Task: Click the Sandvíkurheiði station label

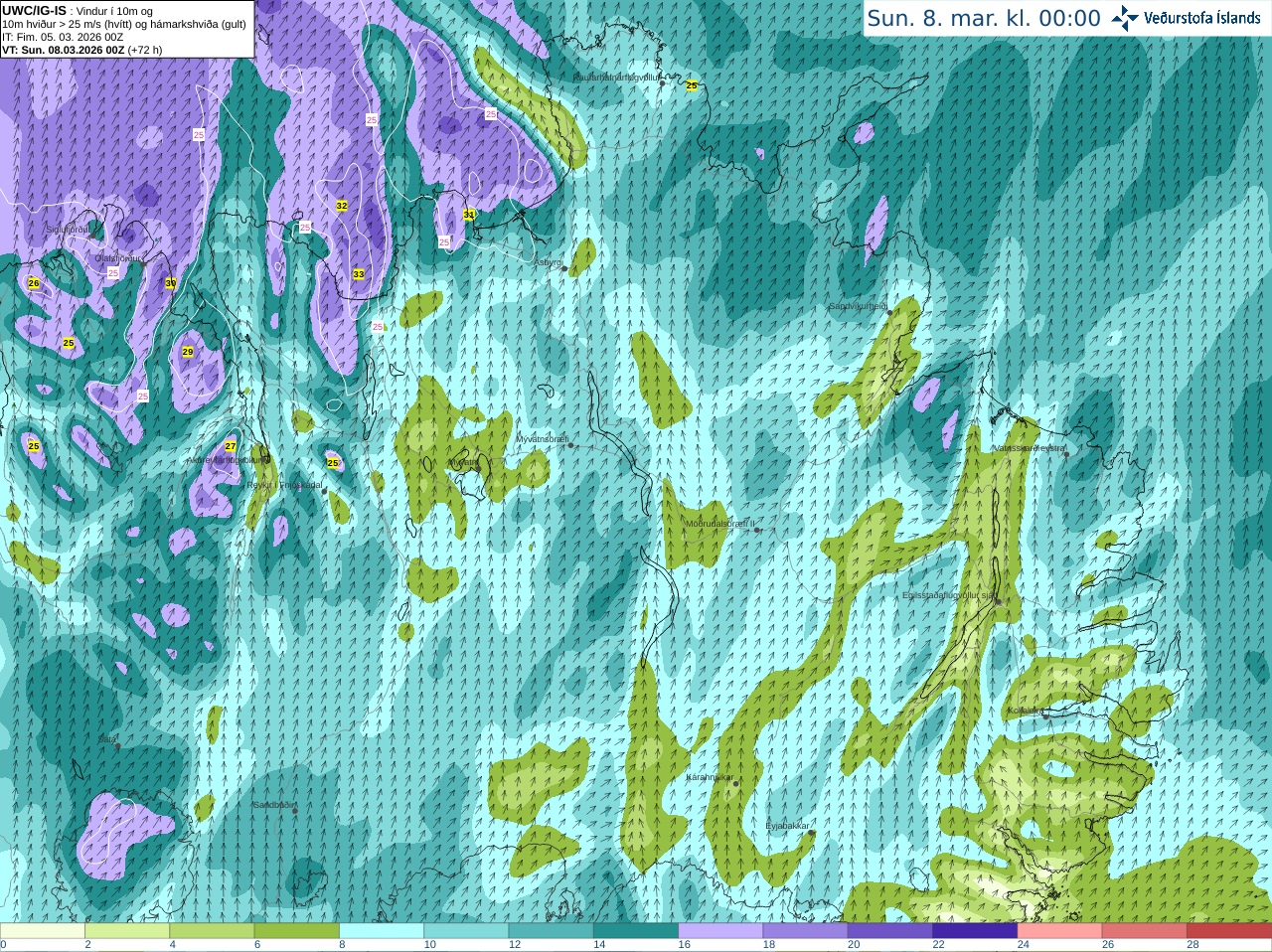Action: coord(858,306)
